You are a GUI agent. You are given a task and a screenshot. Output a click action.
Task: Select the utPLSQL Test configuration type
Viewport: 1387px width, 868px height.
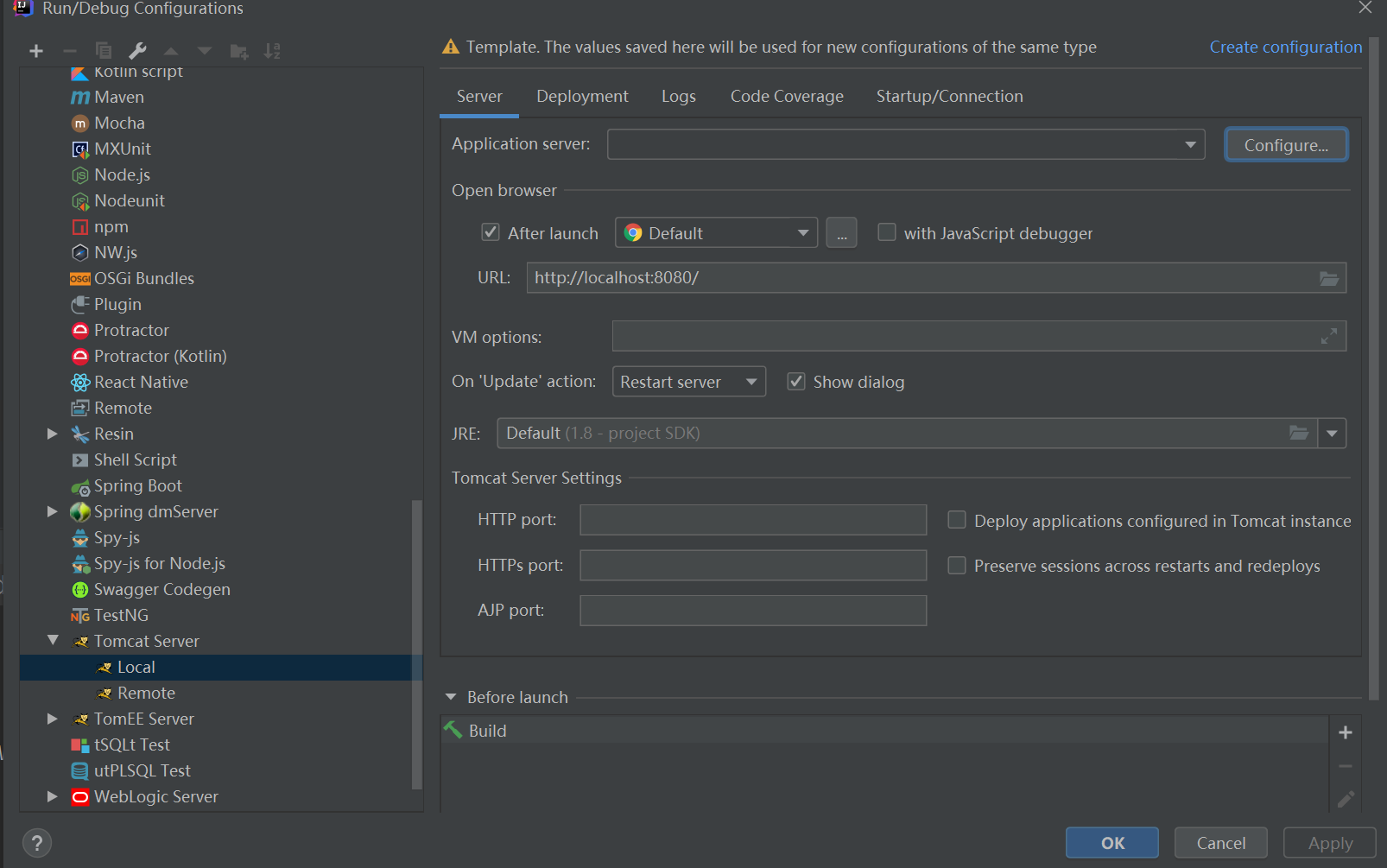tap(142, 770)
